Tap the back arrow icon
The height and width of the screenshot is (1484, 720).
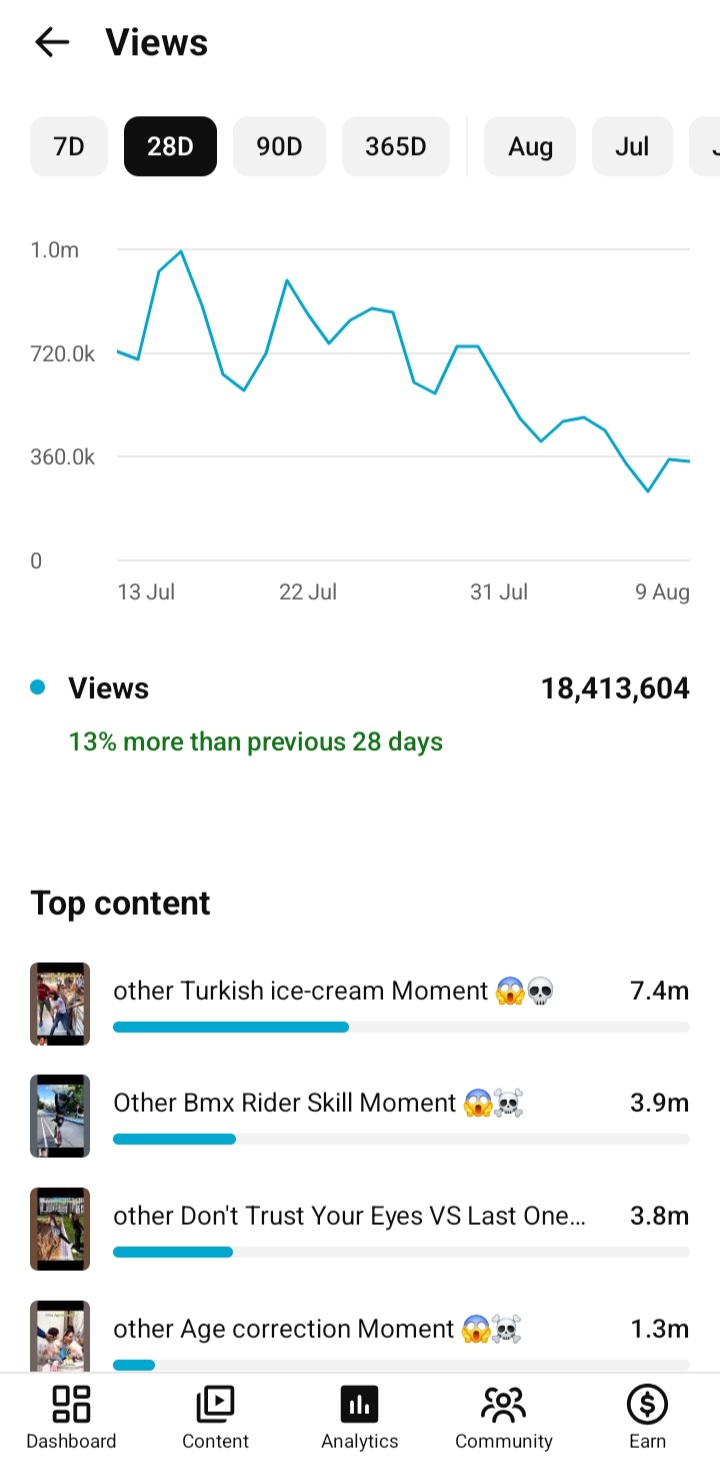pyautogui.click(x=51, y=42)
